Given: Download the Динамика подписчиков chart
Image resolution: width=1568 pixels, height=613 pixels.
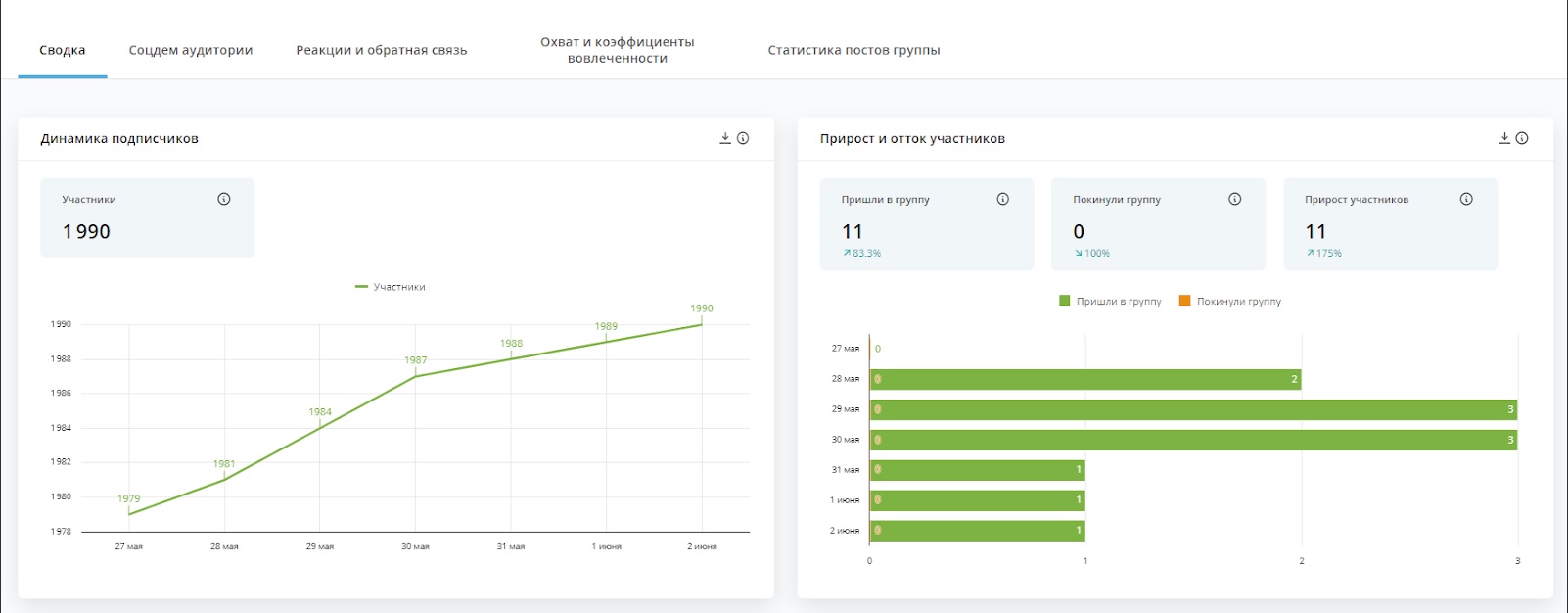Looking at the screenshot, I should (725, 138).
